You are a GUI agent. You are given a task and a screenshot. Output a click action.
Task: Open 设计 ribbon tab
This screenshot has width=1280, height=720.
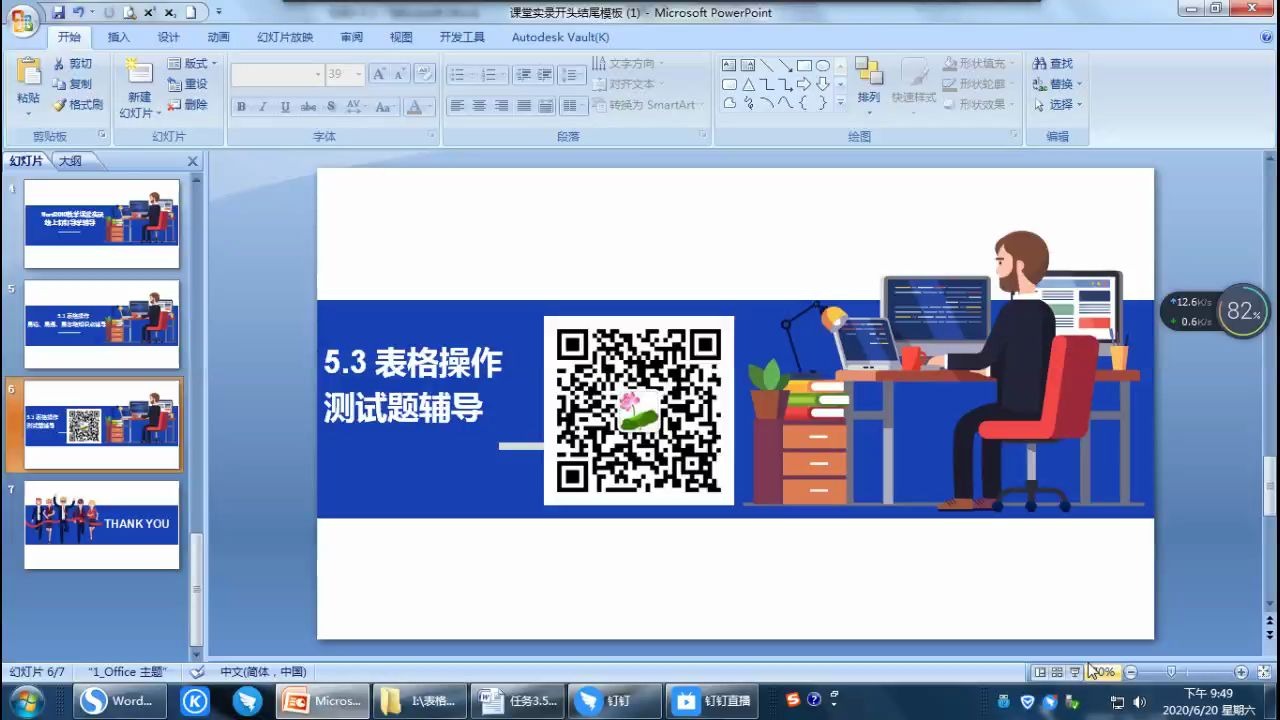[x=169, y=37]
